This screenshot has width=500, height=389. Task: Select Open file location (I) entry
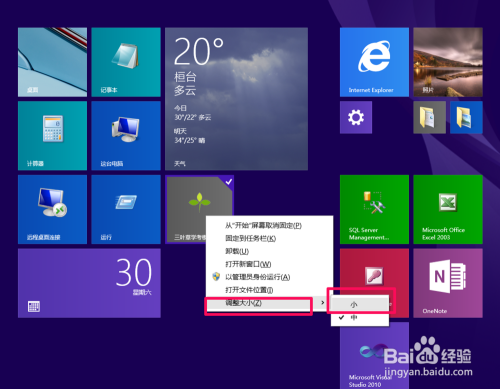(x=269, y=290)
